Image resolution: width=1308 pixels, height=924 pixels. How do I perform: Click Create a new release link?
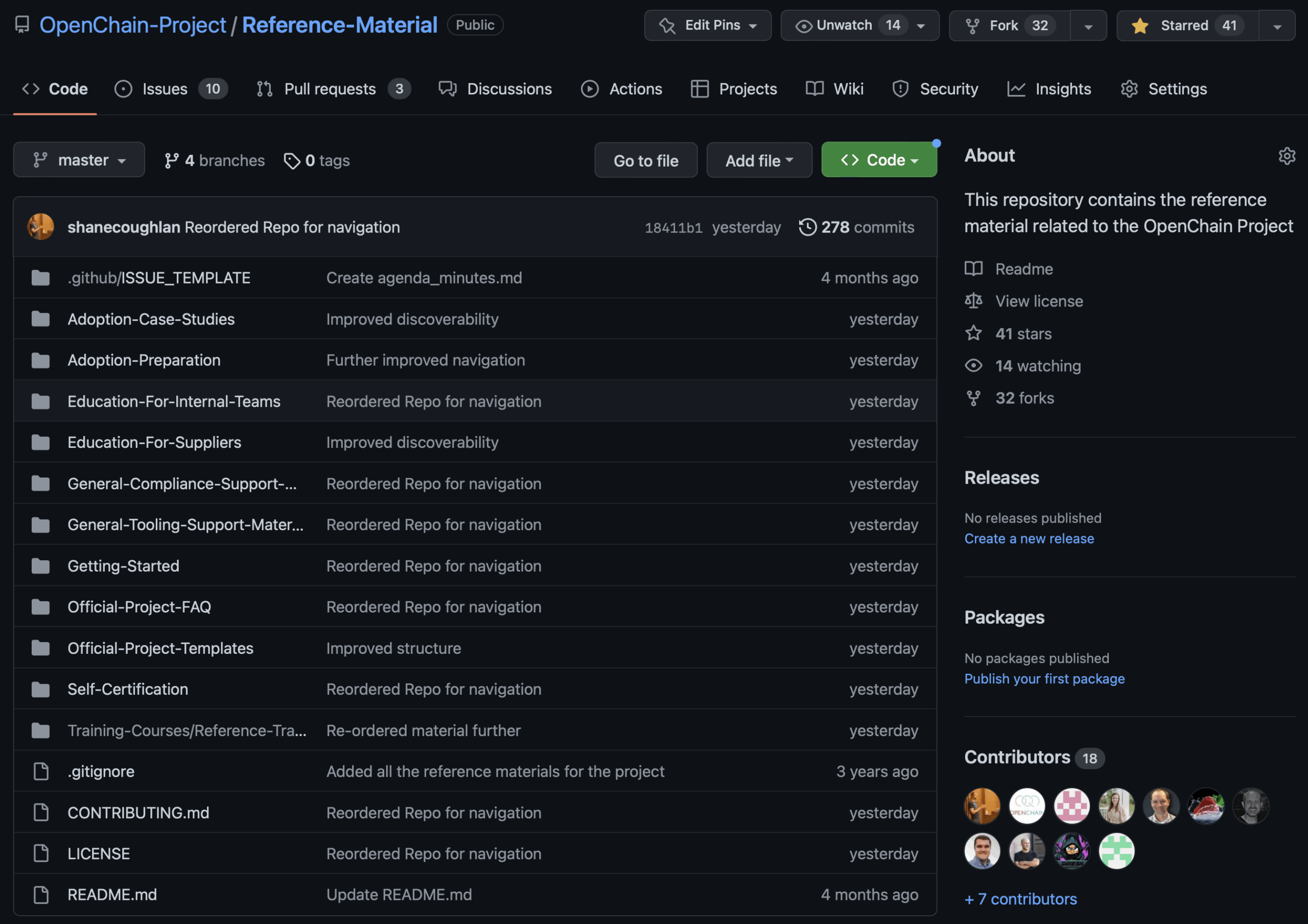[x=1029, y=538]
